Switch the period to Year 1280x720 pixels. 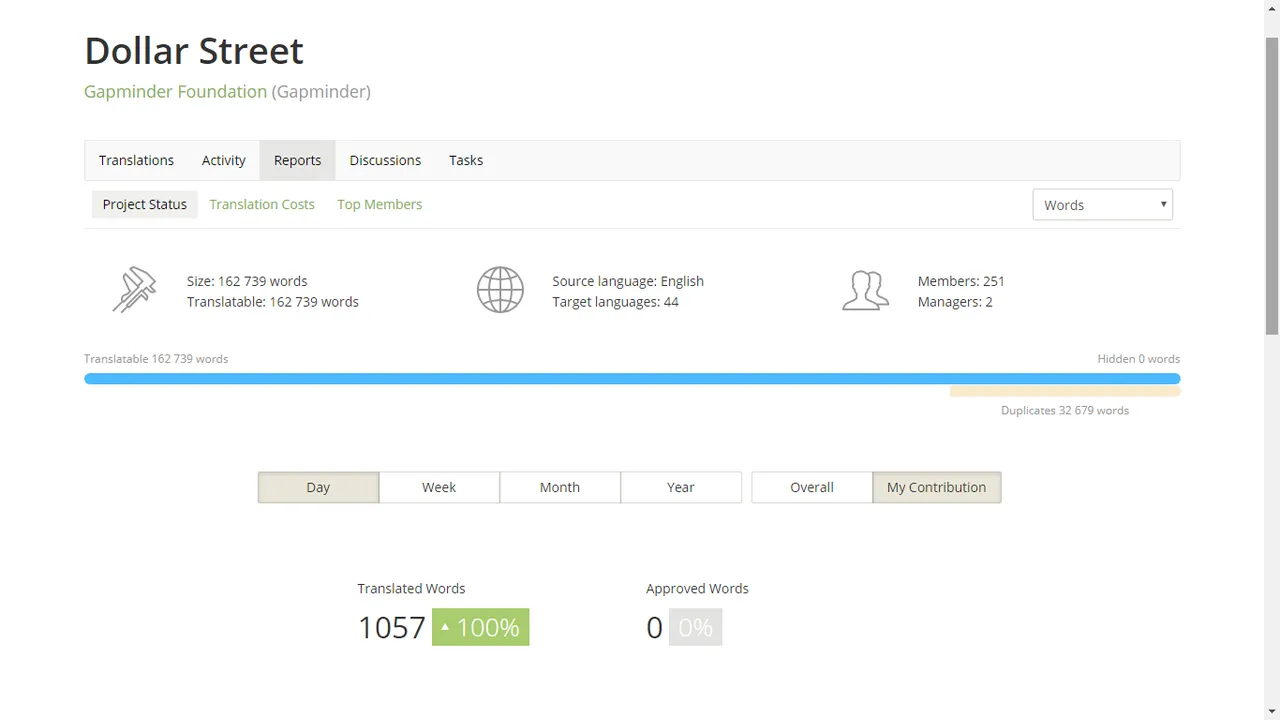[681, 487]
